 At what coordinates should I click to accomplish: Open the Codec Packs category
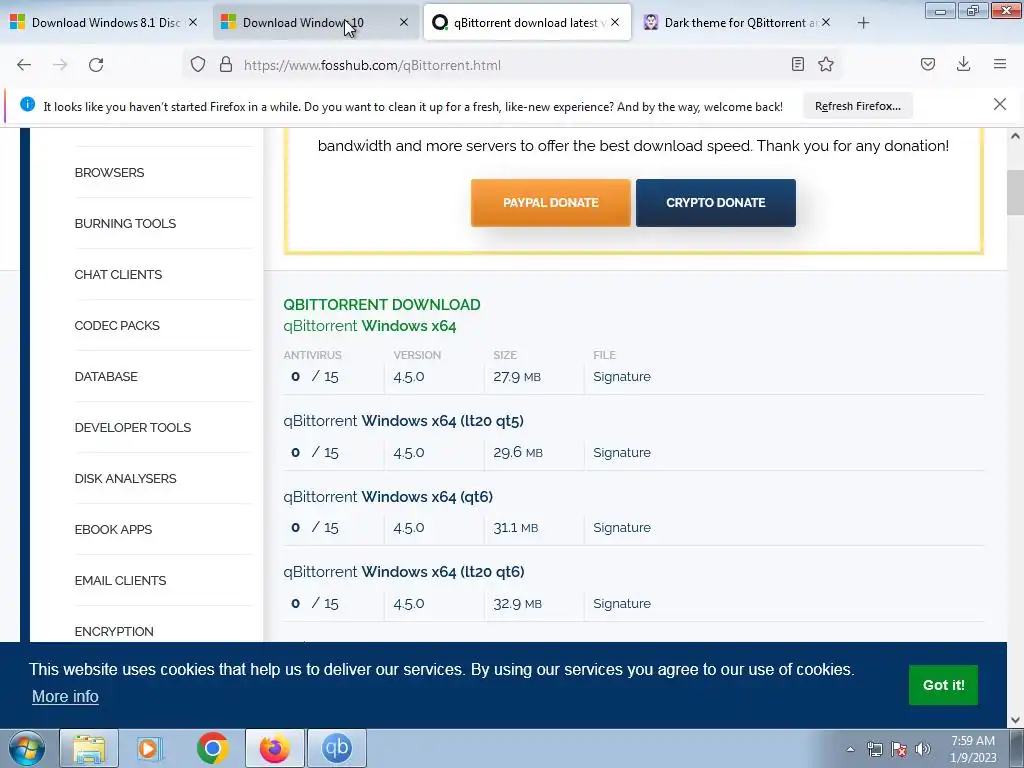pyautogui.click(x=117, y=326)
